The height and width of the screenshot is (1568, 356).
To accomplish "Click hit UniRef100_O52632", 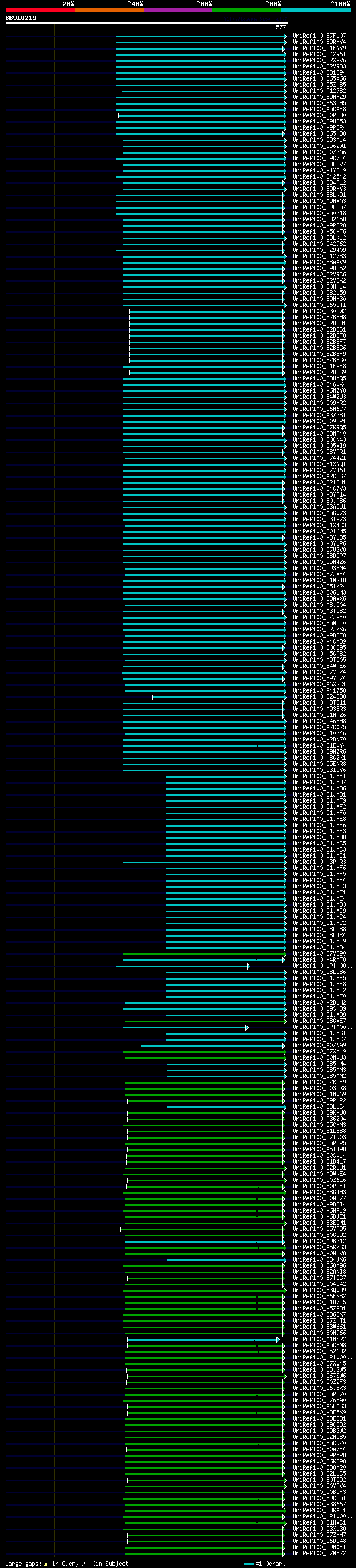I will pyautogui.click(x=319, y=1351).
